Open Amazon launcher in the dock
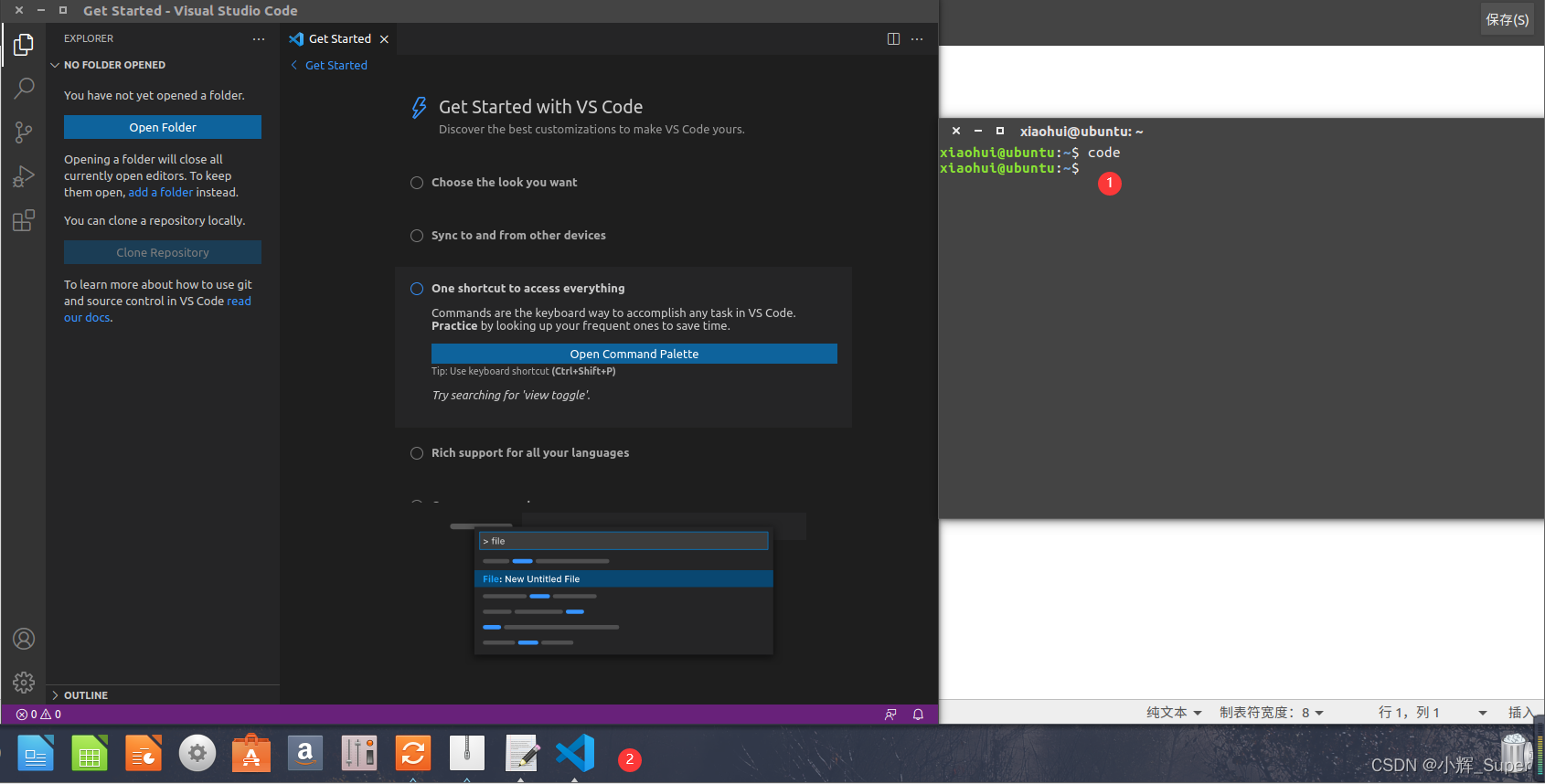 305,754
